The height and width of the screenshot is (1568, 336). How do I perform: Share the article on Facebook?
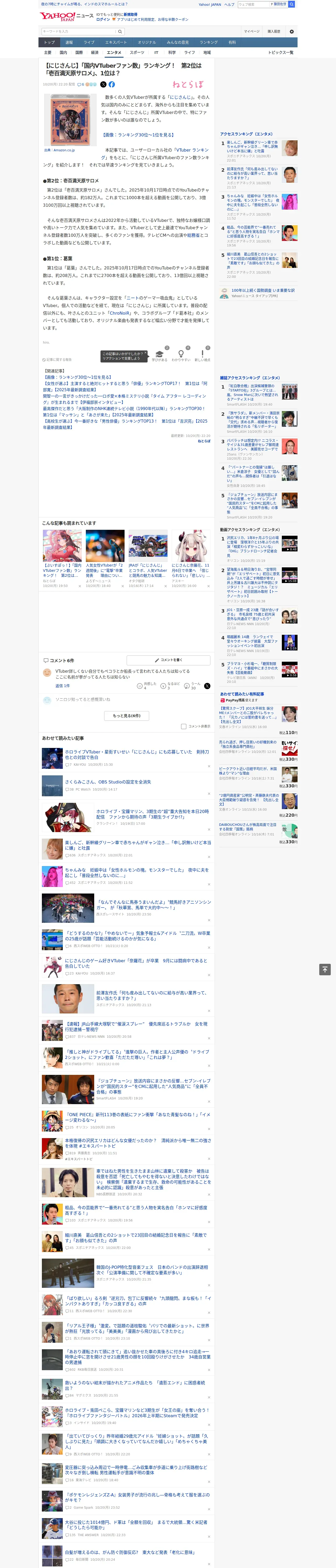pyautogui.click(x=111, y=85)
